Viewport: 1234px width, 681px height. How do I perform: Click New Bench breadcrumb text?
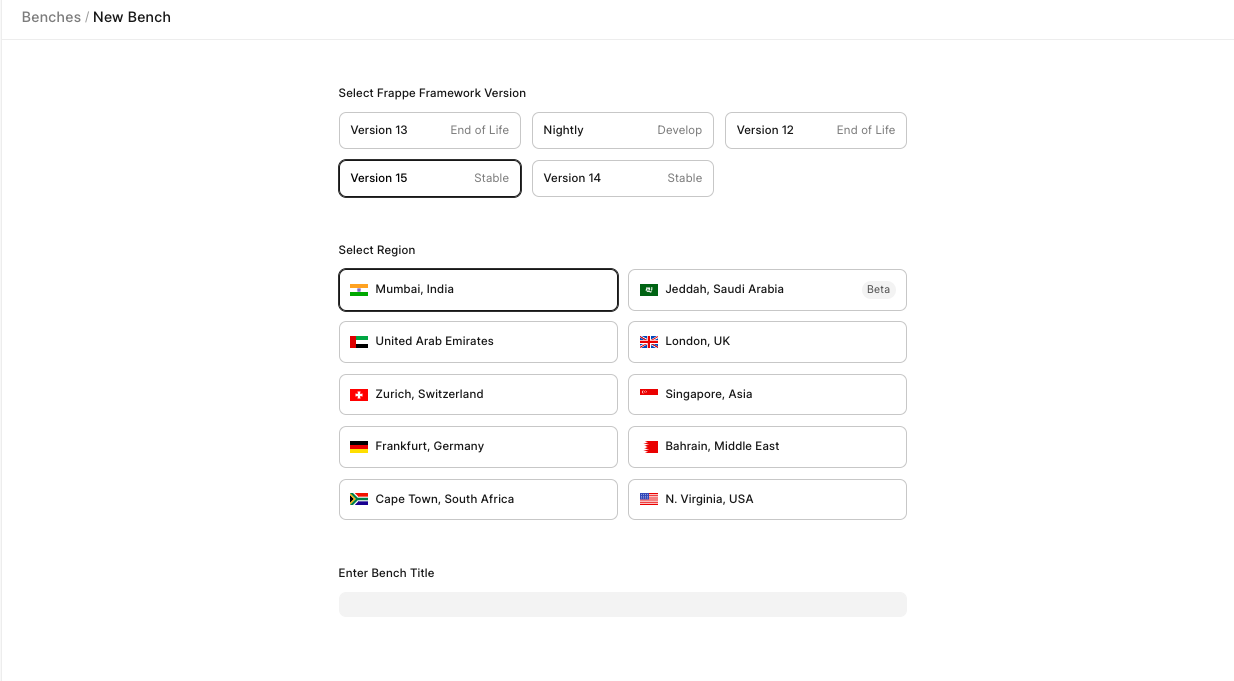[x=132, y=17]
